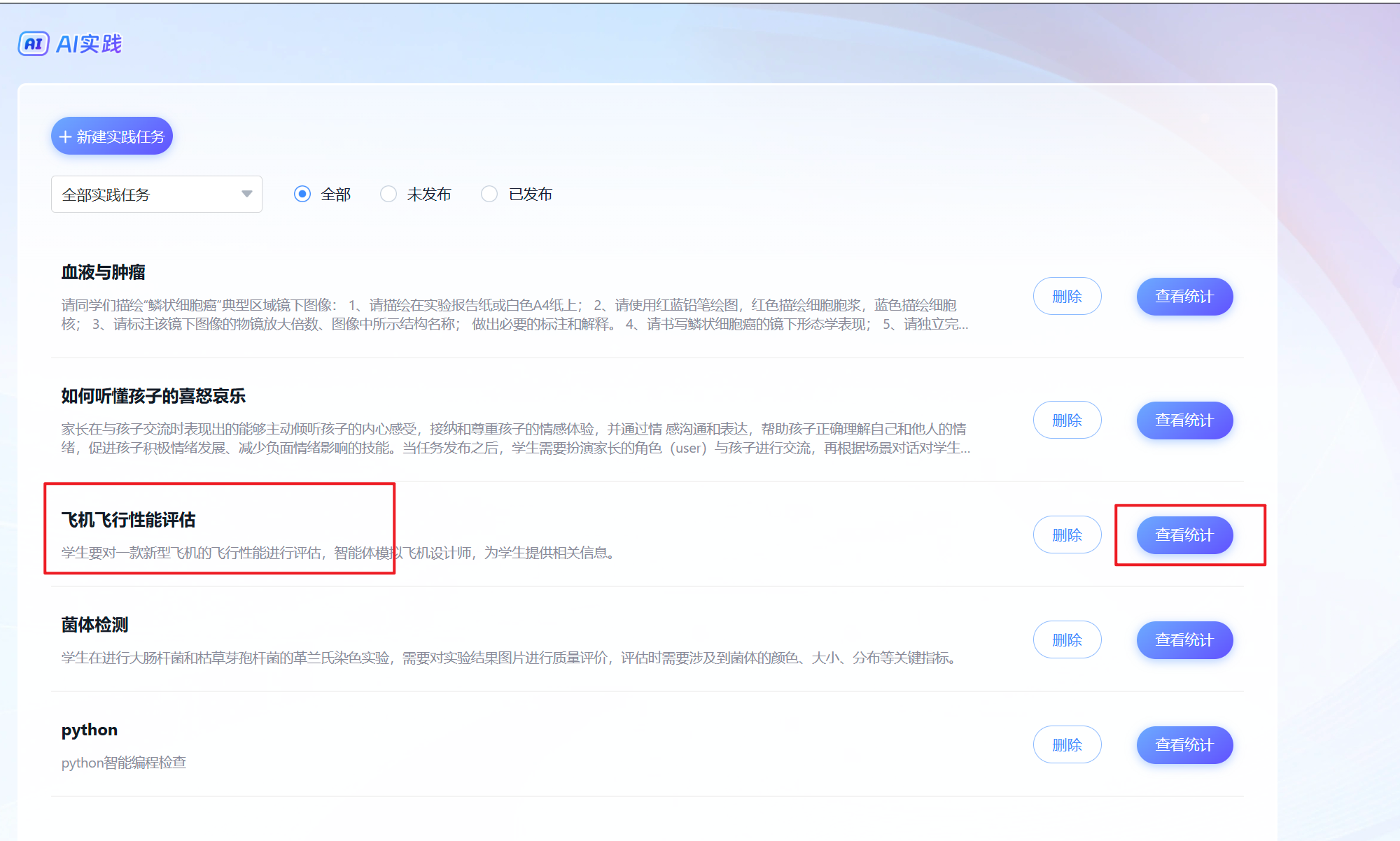Delete the python task
This screenshot has width=1400, height=841.
tap(1067, 745)
